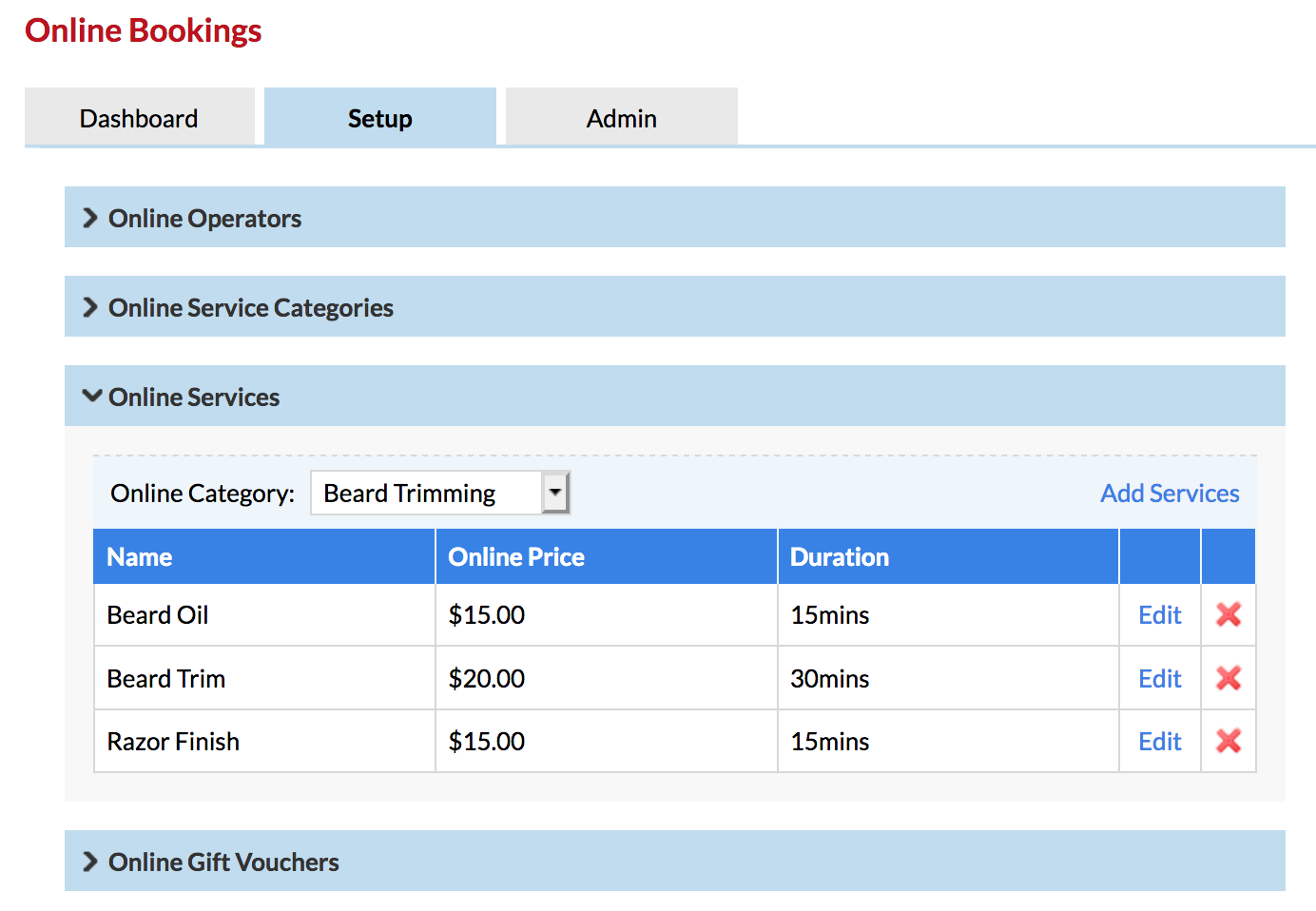Switch to the Dashboard tab

pyautogui.click(x=139, y=118)
